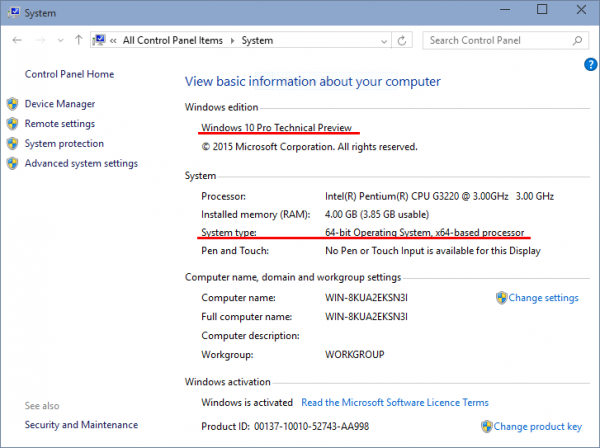Open Control Panel Home

[x=69, y=74]
